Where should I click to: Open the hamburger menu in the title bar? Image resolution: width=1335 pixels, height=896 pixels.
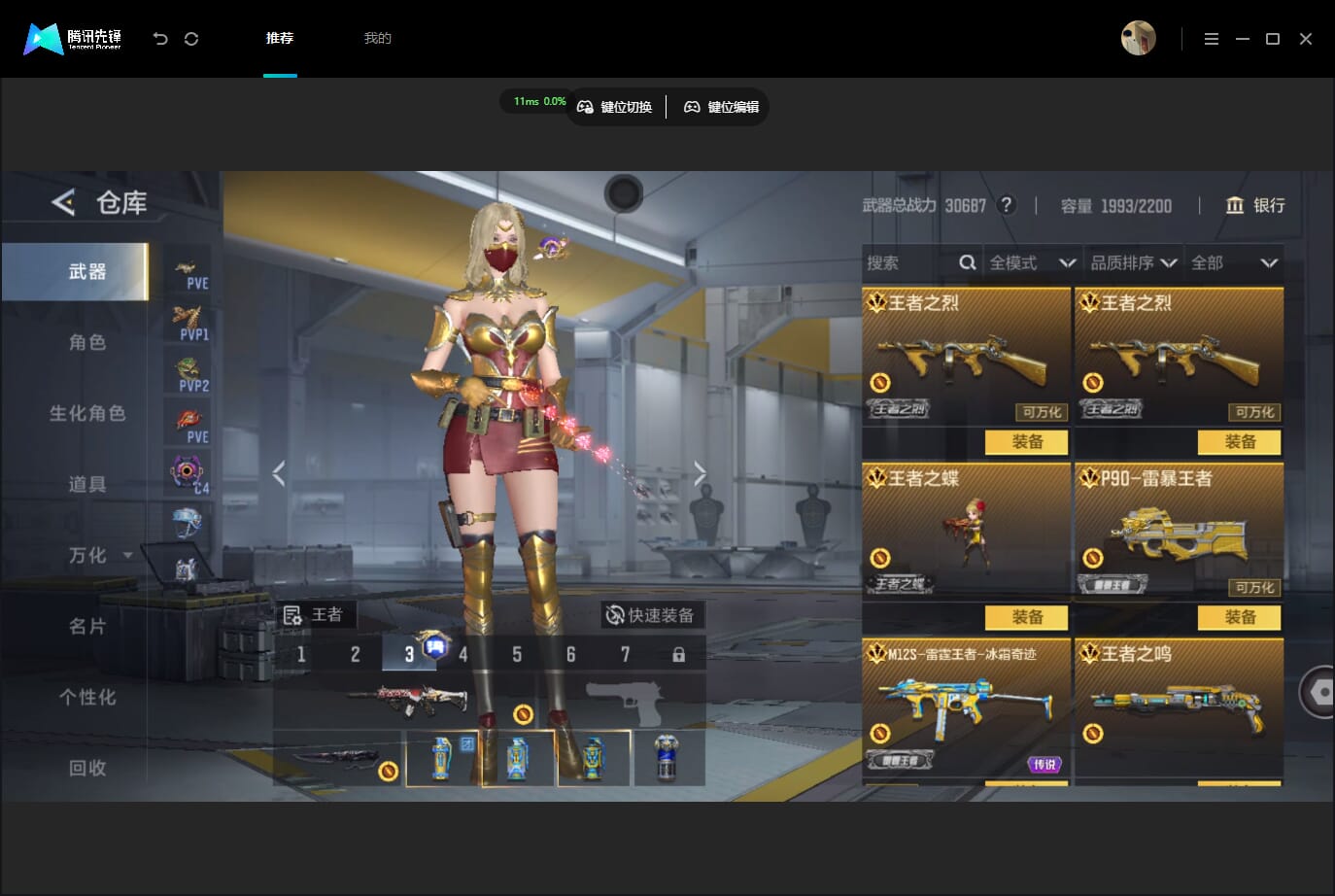pyautogui.click(x=1211, y=39)
